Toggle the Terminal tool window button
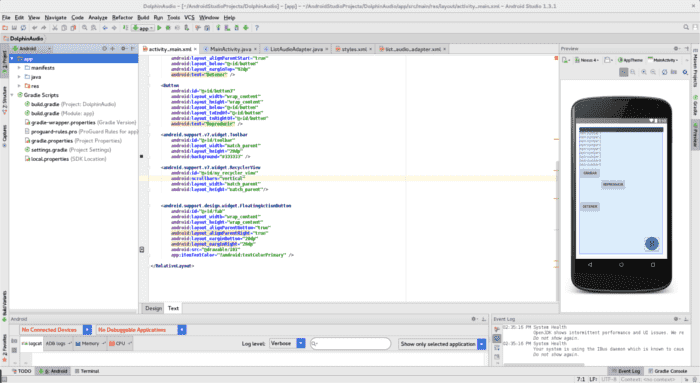Viewport: 700px width, 383px height. click(x=87, y=371)
